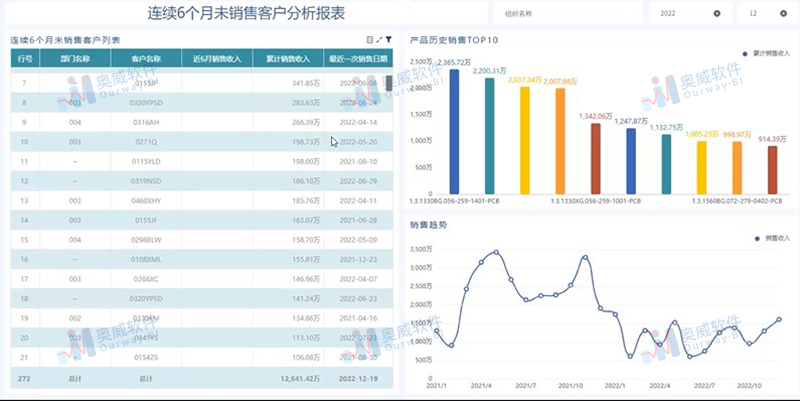Toggle the 销售收入 legend in the trend chart
The width and height of the screenshot is (800, 401).
(772, 238)
